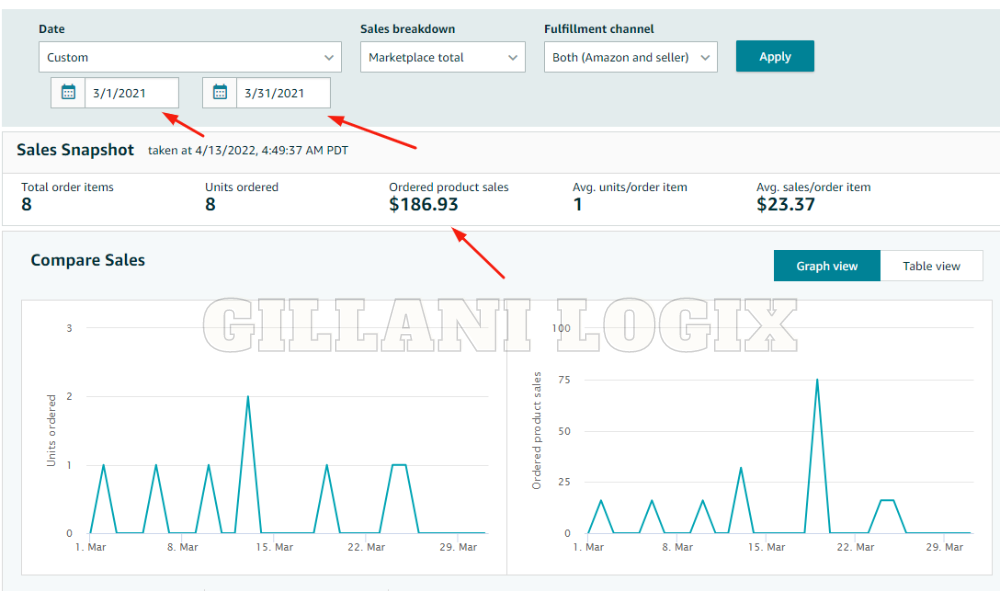1000x600 pixels.
Task: Click the Sales breakdown dropdown arrow
Action: click(513, 57)
